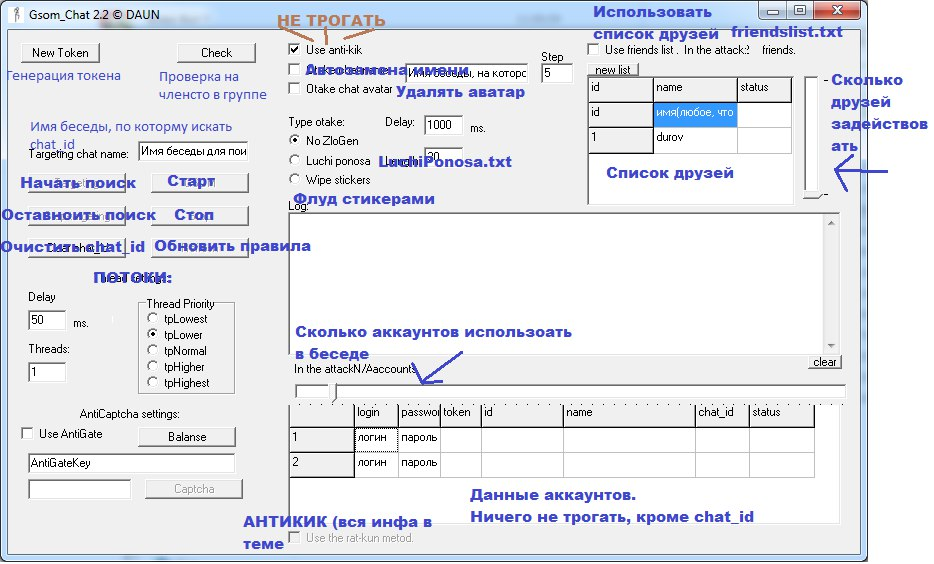This screenshot has height=564, width=934.
Task: Close the Gsom_Chat window
Action: (x=837, y=11)
